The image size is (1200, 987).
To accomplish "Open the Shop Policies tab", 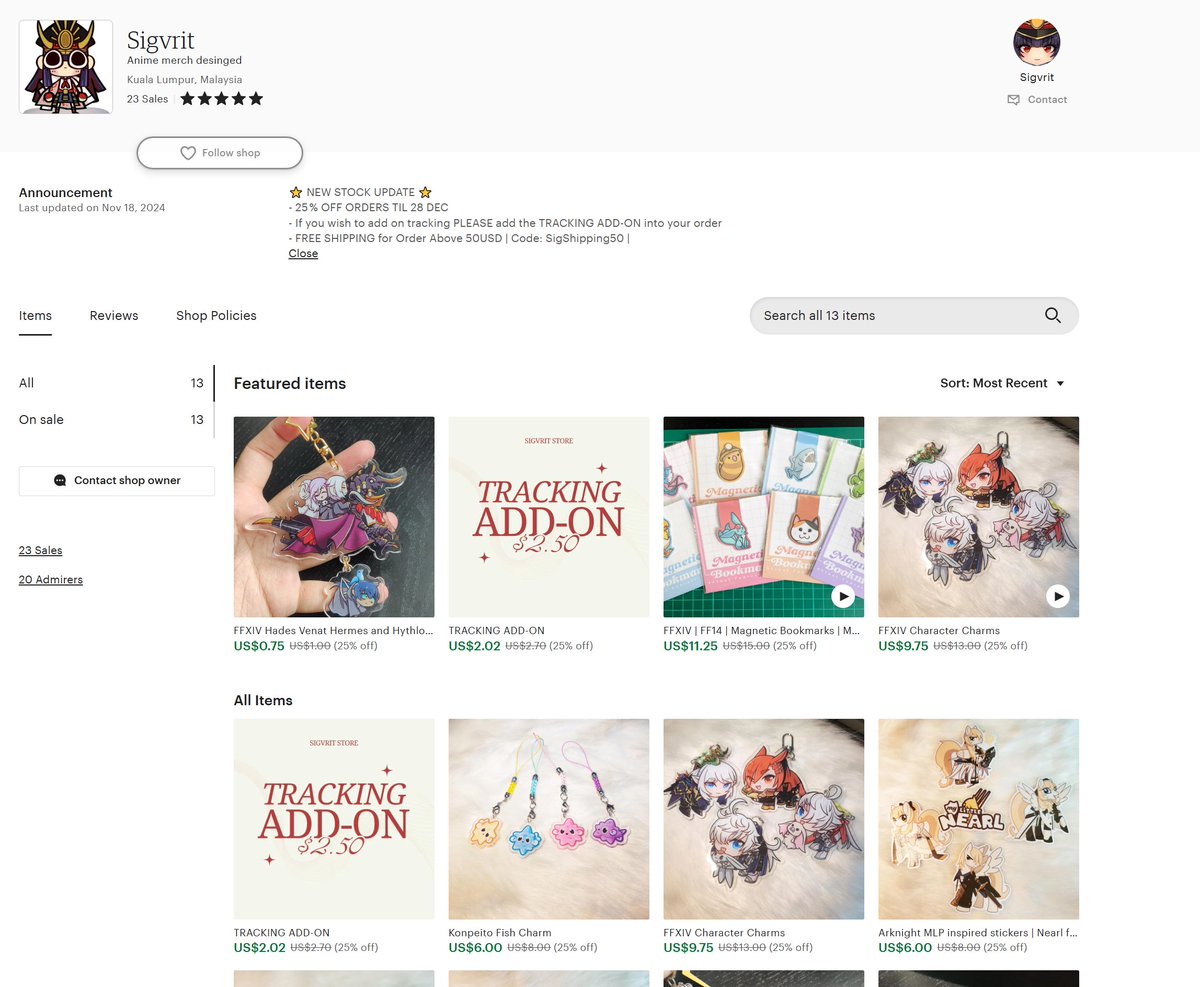I will (216, 316).
